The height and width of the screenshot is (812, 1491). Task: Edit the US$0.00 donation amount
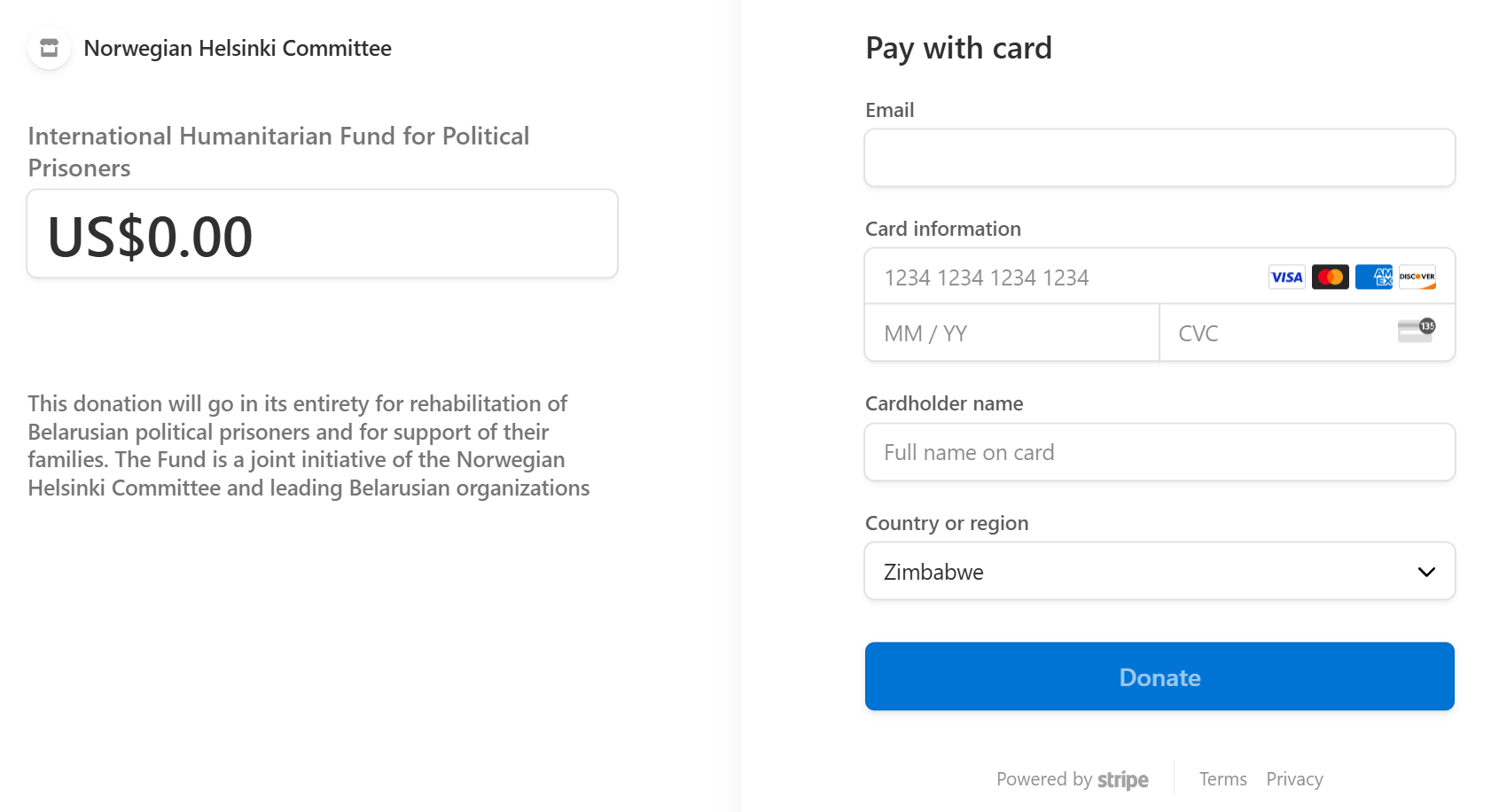(322, 235)
